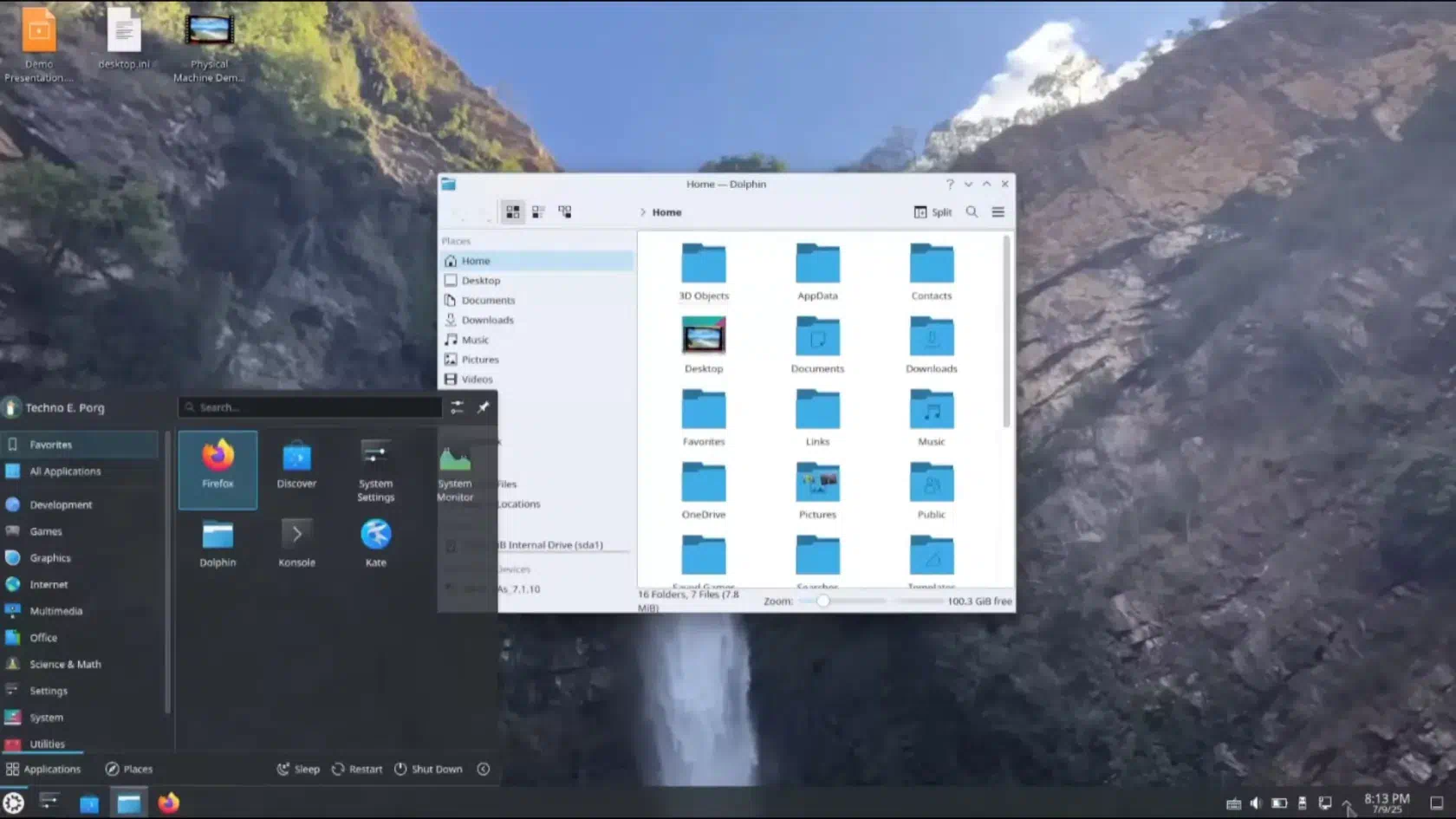Screen dimensions: 1456x819
Task: Switch Dolphin to Details view mode
Action: [x=565, y=211]
